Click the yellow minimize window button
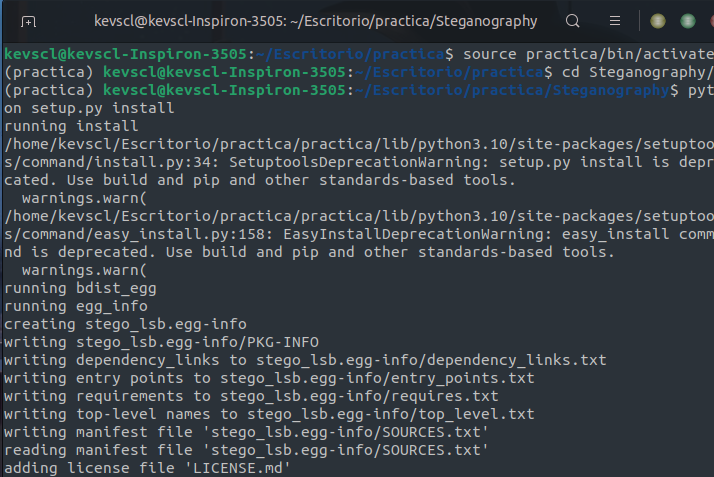Viewport: 714px width, 477px height. click(658, 21)
